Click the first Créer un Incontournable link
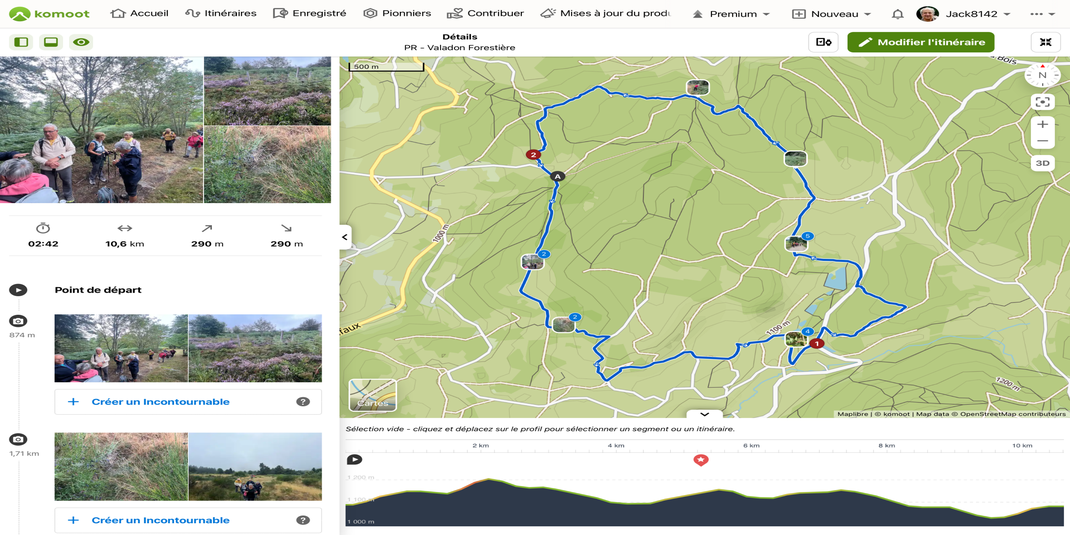Image resolution: width=1070 pixels, height=535 pixels. tap(160, 402)
